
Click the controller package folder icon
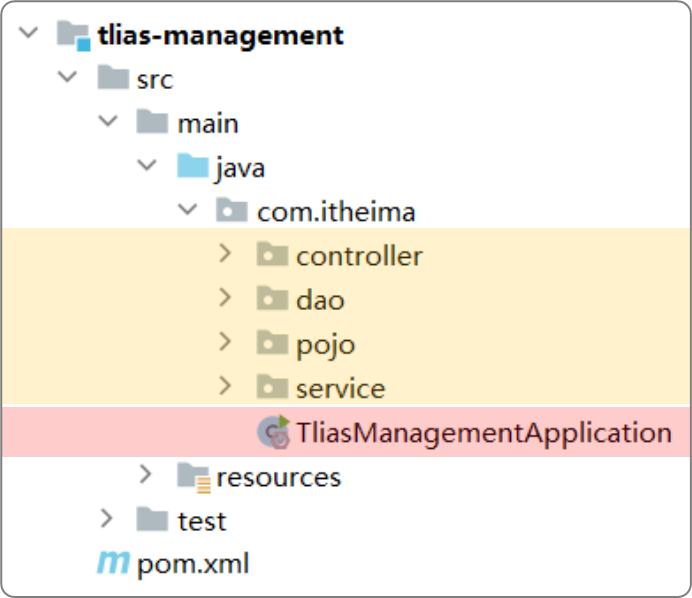[x=272, y=256]
